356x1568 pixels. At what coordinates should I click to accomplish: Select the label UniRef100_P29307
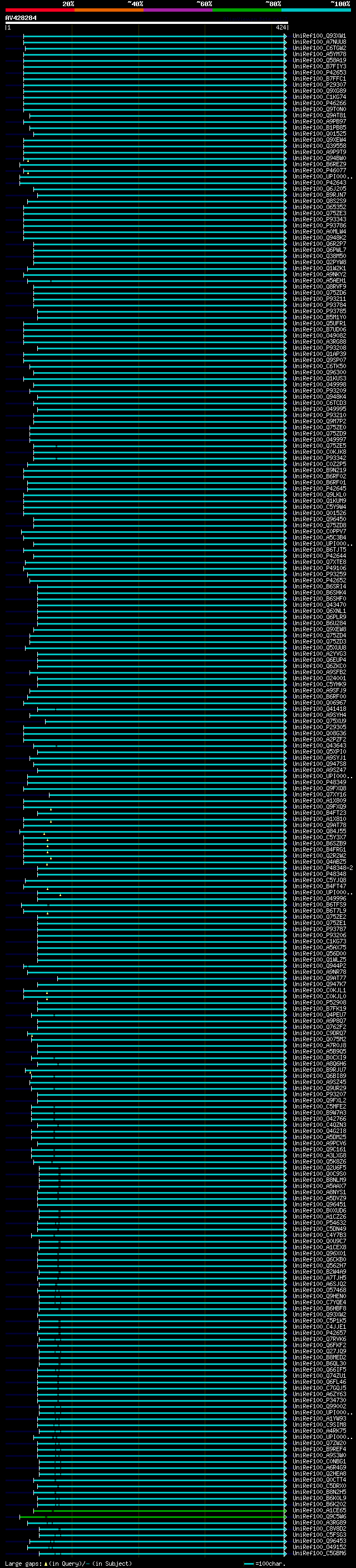coord(319,85)
